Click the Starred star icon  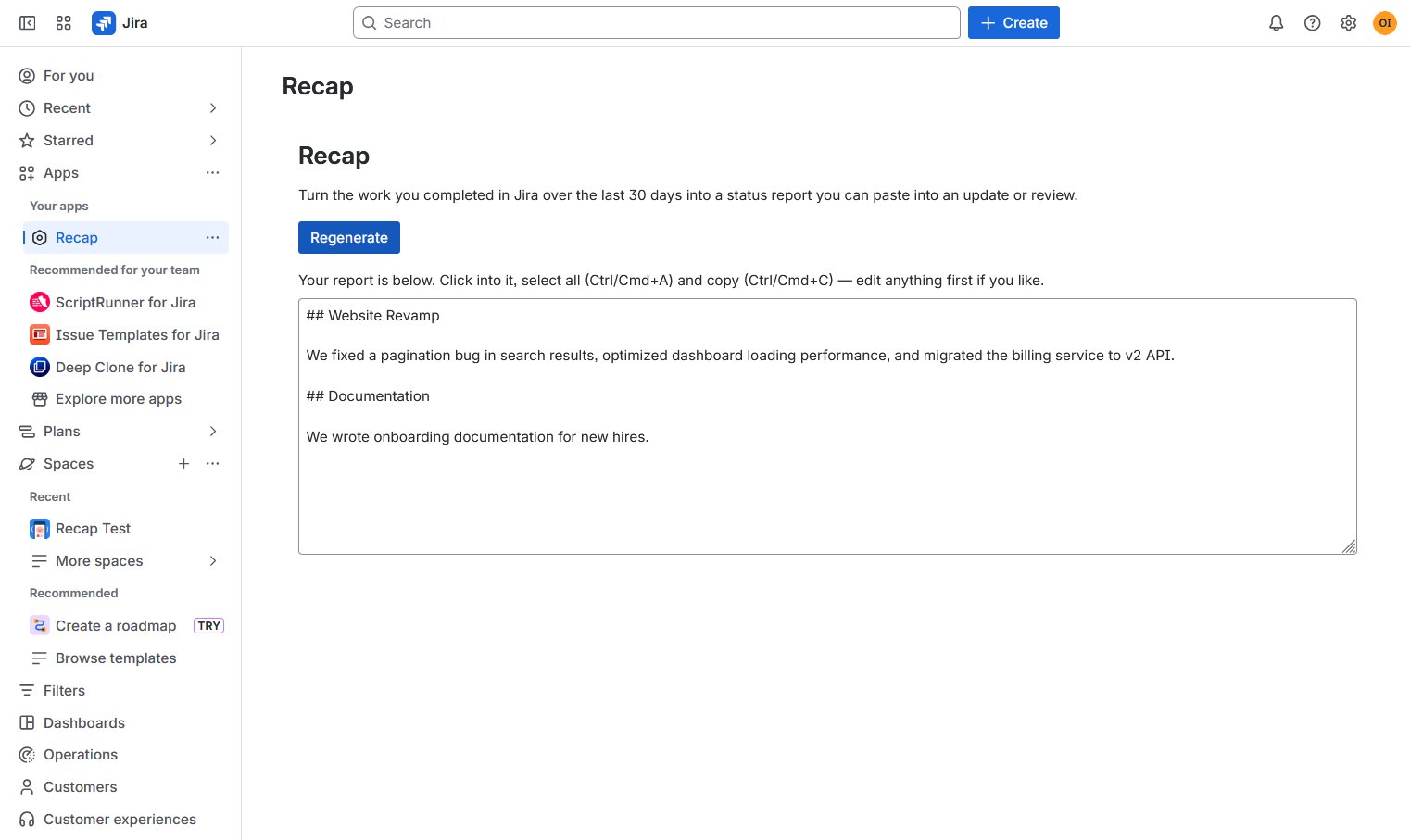click(x=27, y=141)
